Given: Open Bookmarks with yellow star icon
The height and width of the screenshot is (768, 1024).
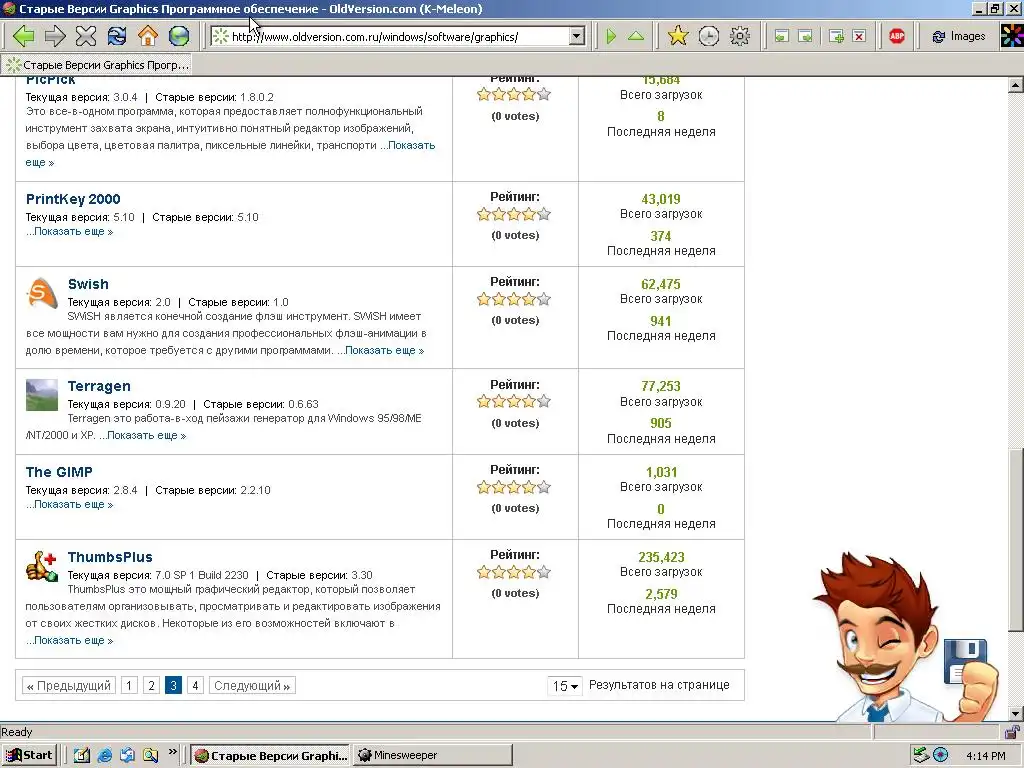Looking at the screenshot, I should (x=678, y=36).
